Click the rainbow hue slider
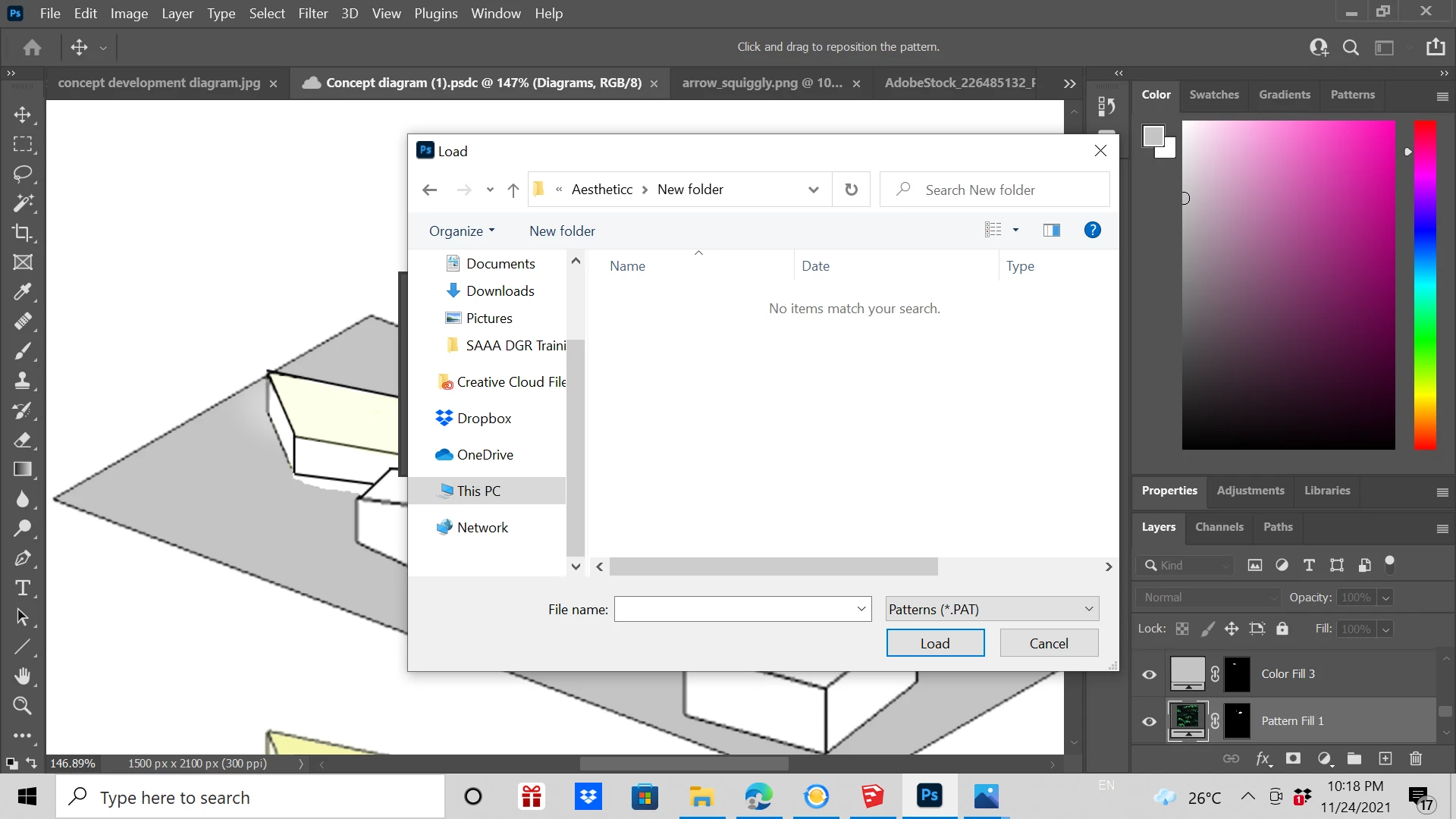The width and height of the screenshot is (1456, 819). (x=1425, y=284)
